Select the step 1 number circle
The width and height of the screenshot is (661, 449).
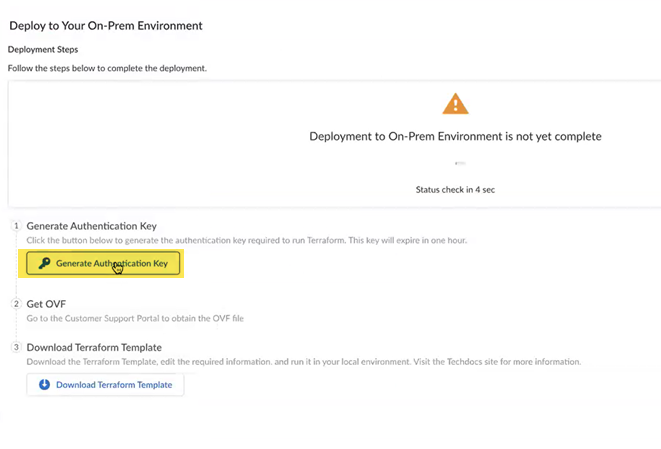[x=16, y=226]
